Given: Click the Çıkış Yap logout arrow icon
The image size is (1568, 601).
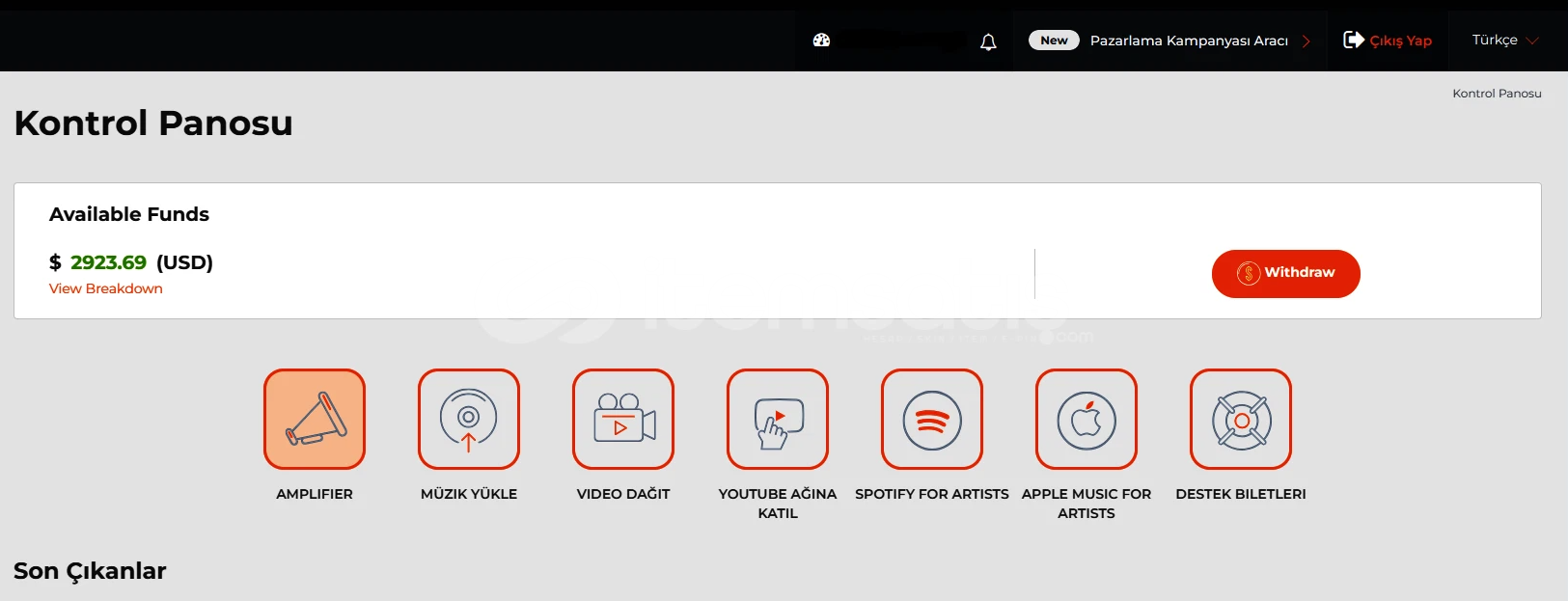Looking at the screenshot, I should tap(1354, 40).
